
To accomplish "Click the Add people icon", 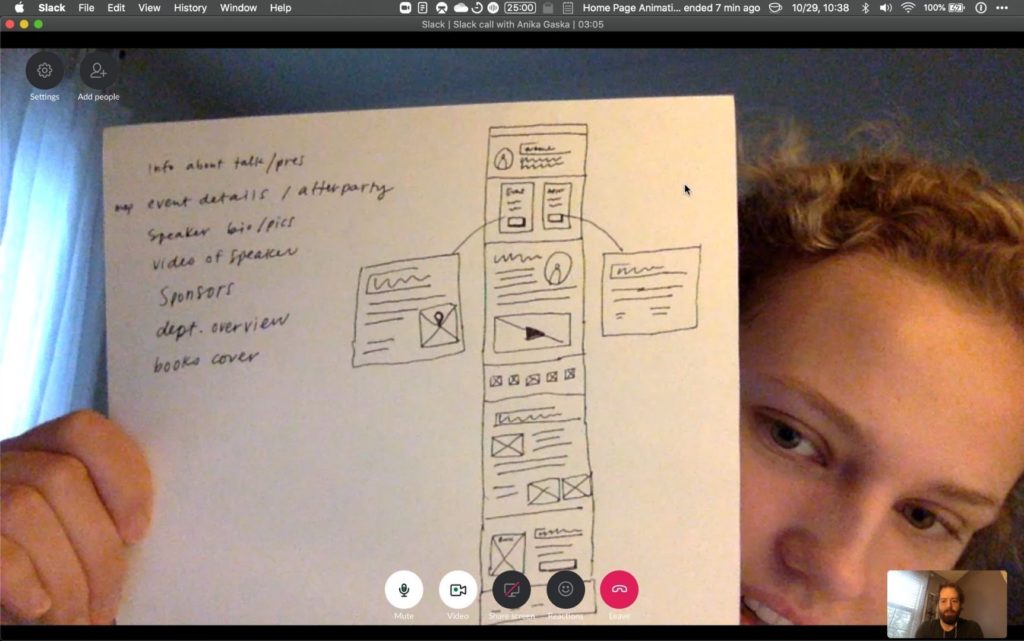I will (98, 71).
